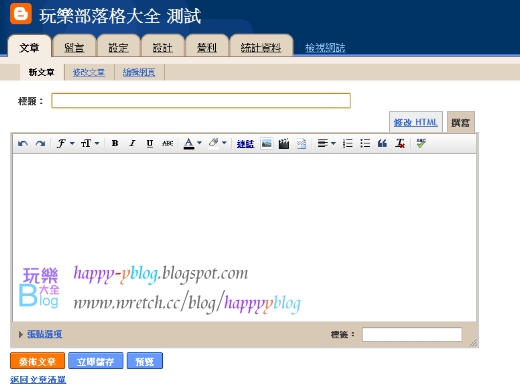Insert an image into the post
The height and width of the screenshot is (390, 520).
[267, 144]
